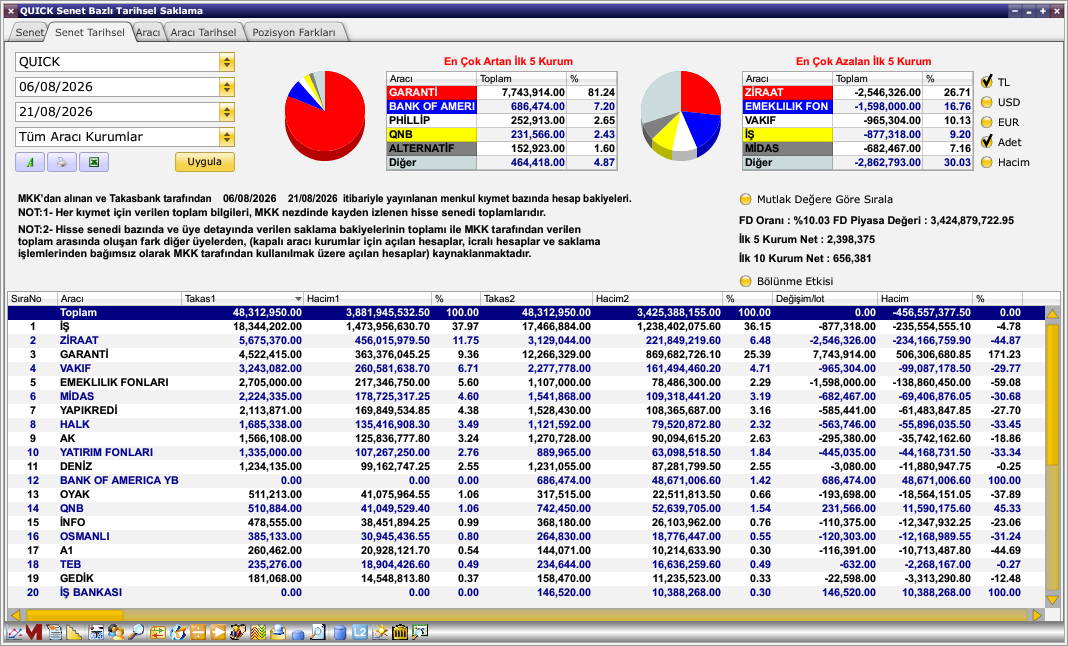Image resolution: width=1068 pixels, height=646 pixels.
Task: Click the horizontal scrollbar left arrow
Action: click(15, 615)
